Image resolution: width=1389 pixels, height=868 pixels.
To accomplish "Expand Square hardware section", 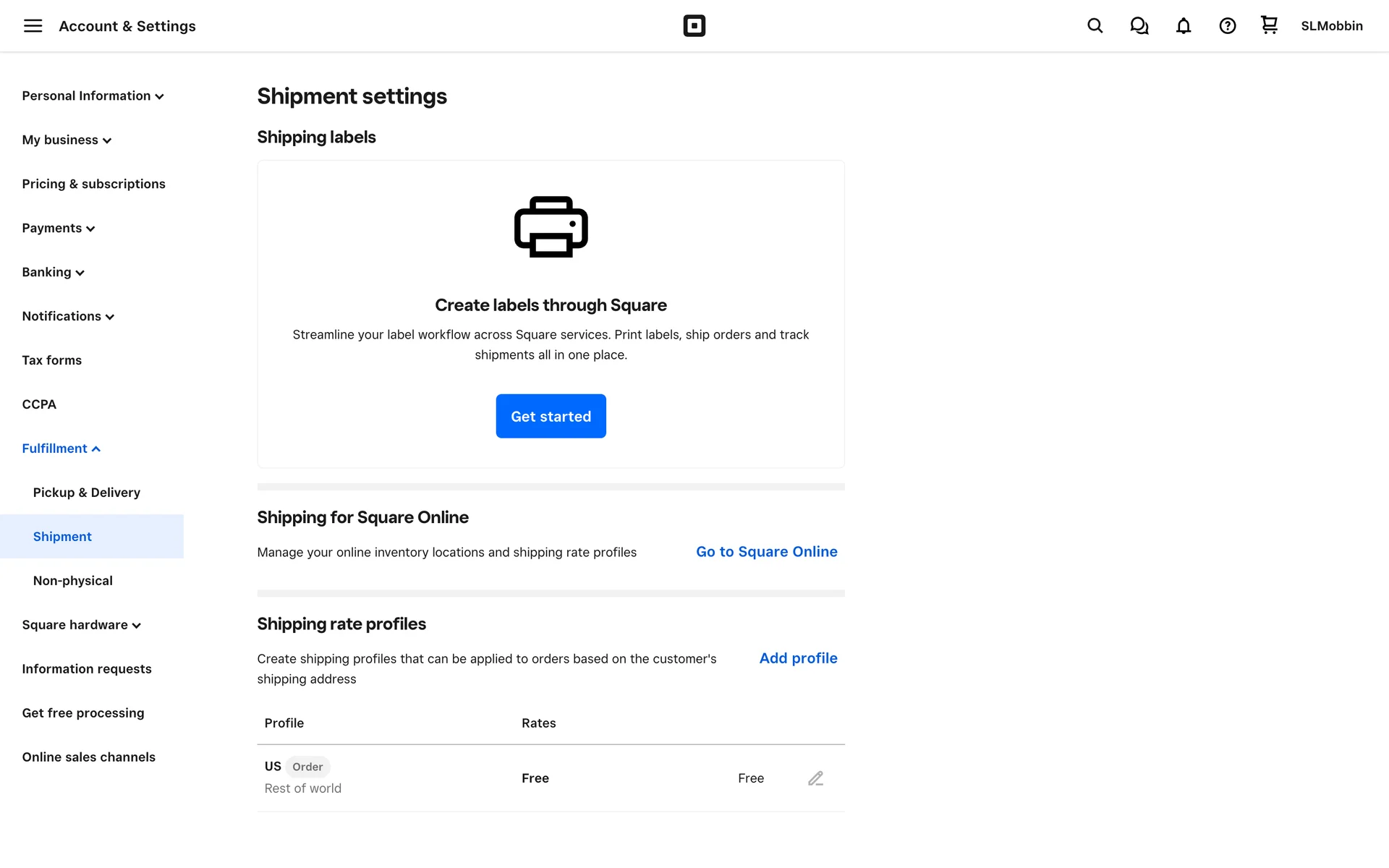I will (81, 625).
